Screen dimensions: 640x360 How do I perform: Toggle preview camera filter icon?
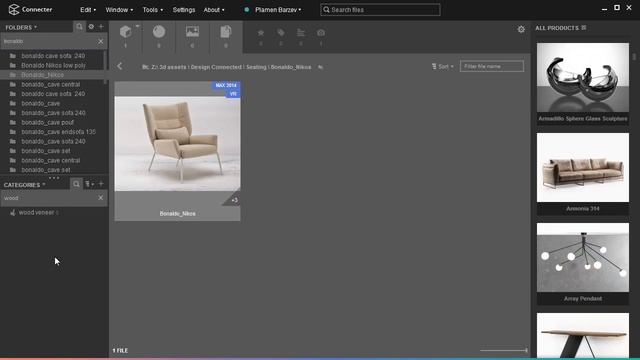click(321, 33)
